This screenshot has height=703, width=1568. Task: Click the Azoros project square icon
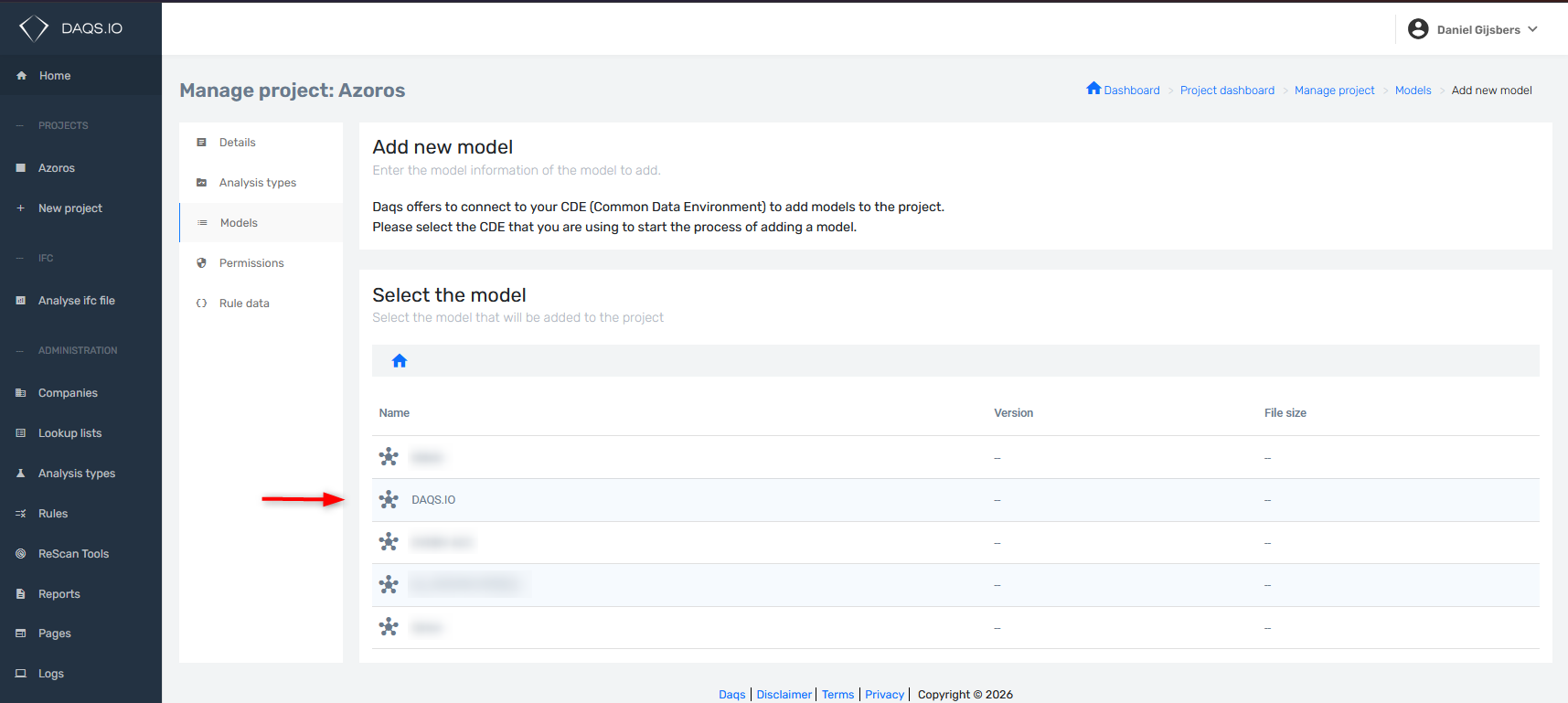click(x=21, y=168)
